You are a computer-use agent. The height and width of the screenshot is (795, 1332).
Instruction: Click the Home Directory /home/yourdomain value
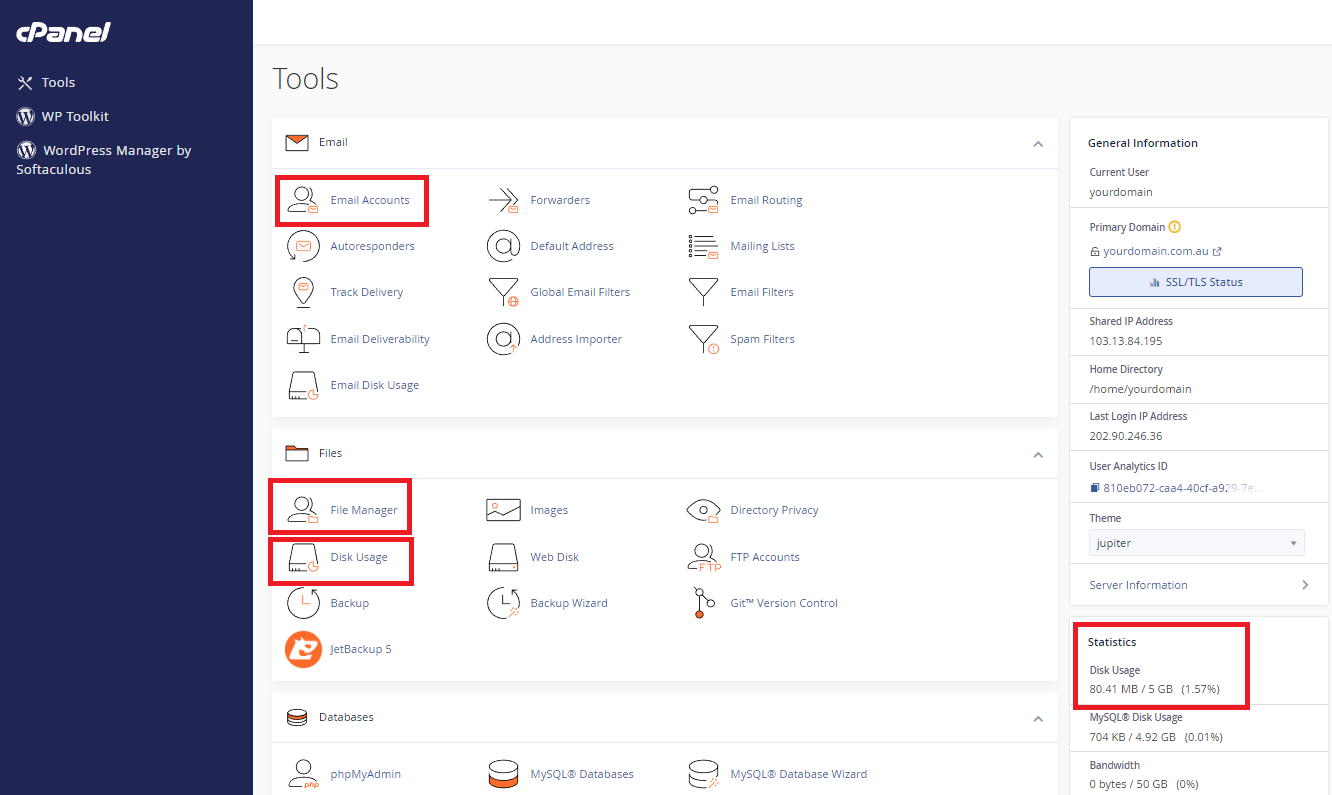[x=1140, y=389]
